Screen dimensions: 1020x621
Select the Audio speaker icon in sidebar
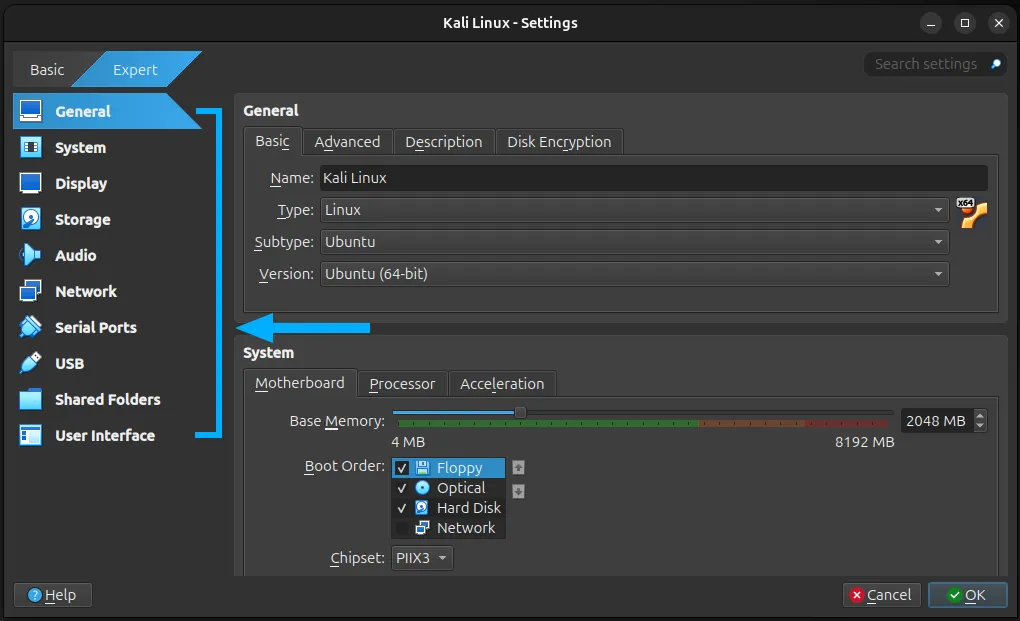click(x=31, y=256)
